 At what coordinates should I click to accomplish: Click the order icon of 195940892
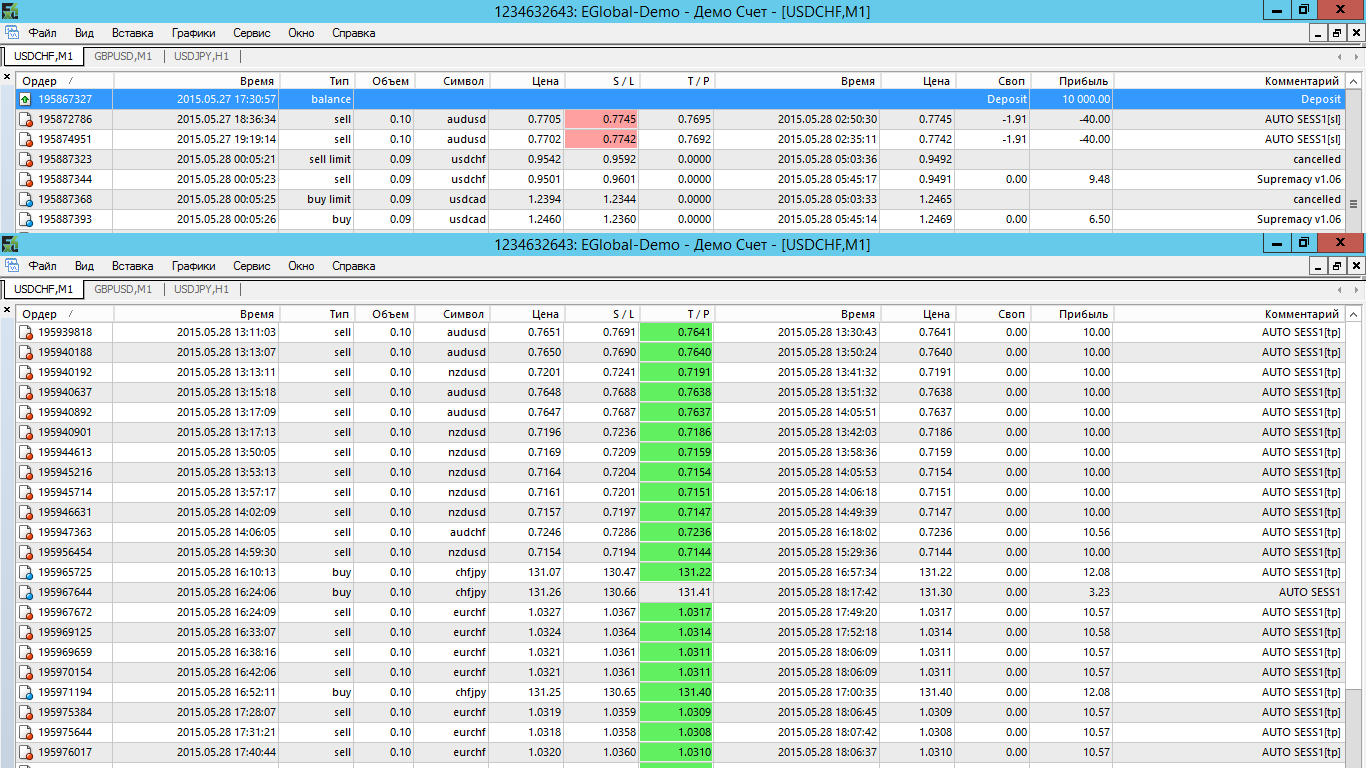[26, 412]
